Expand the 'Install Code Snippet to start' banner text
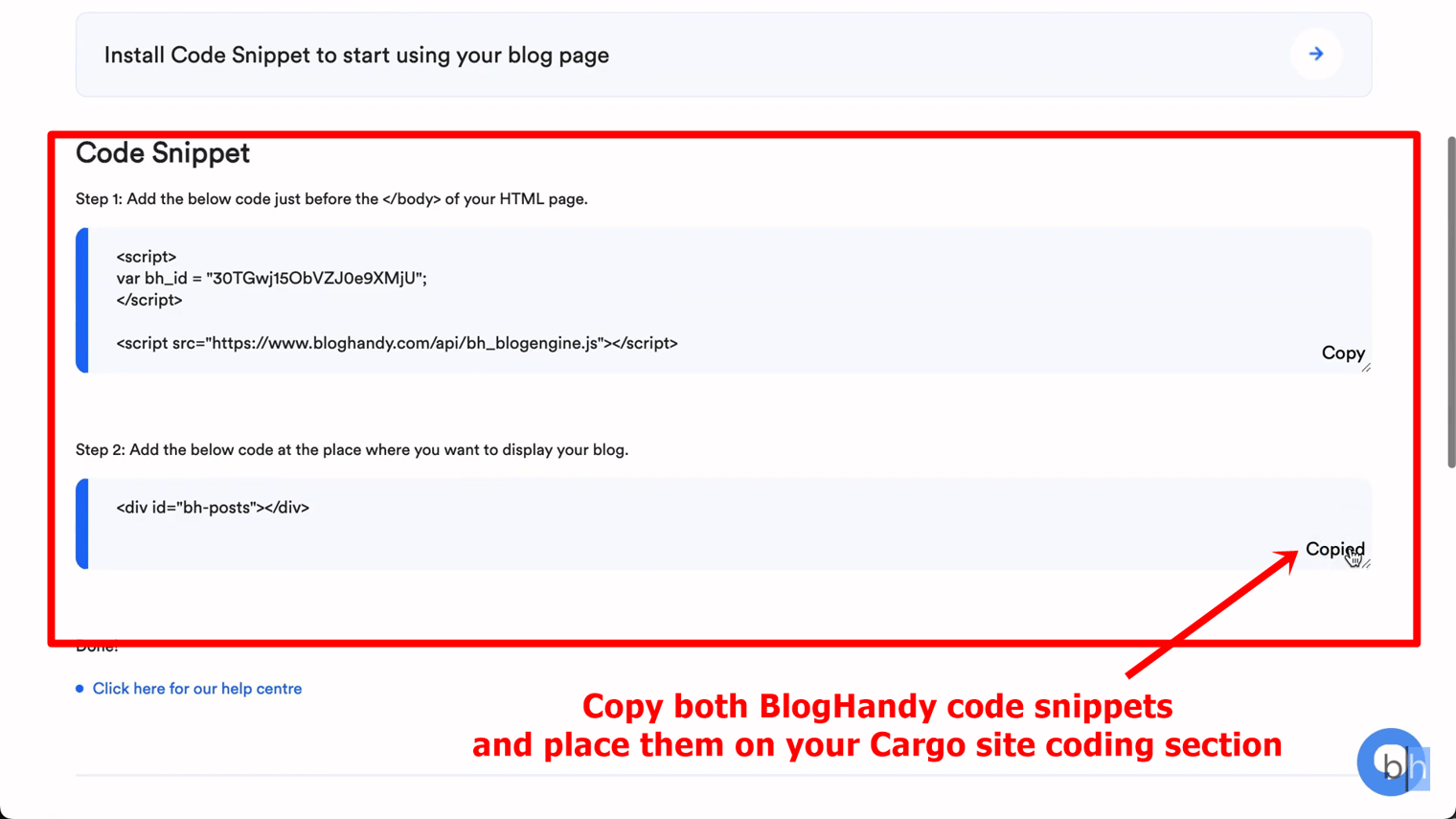The width and height of the screenshot is (1456, 819). [x=356, y=56]
